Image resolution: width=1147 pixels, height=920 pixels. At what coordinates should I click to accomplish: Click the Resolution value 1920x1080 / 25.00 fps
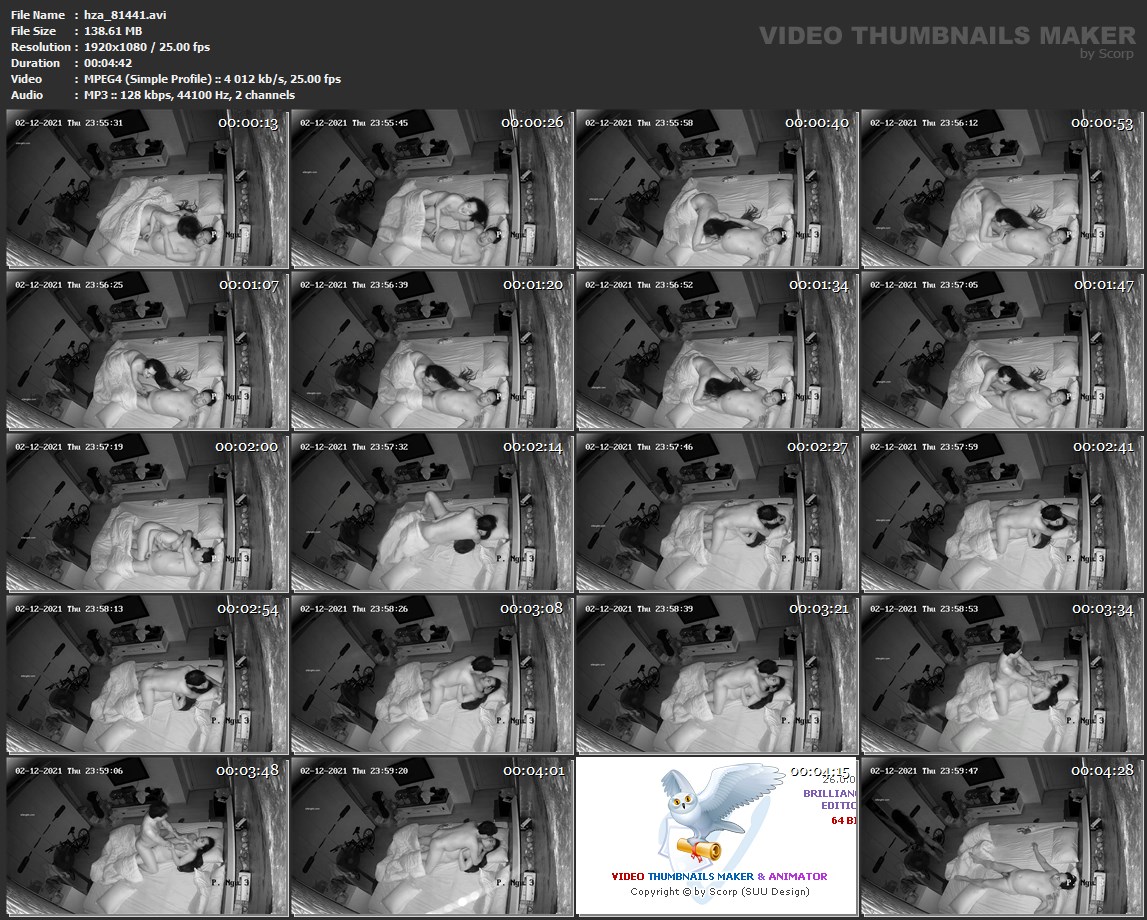(146, 47)
